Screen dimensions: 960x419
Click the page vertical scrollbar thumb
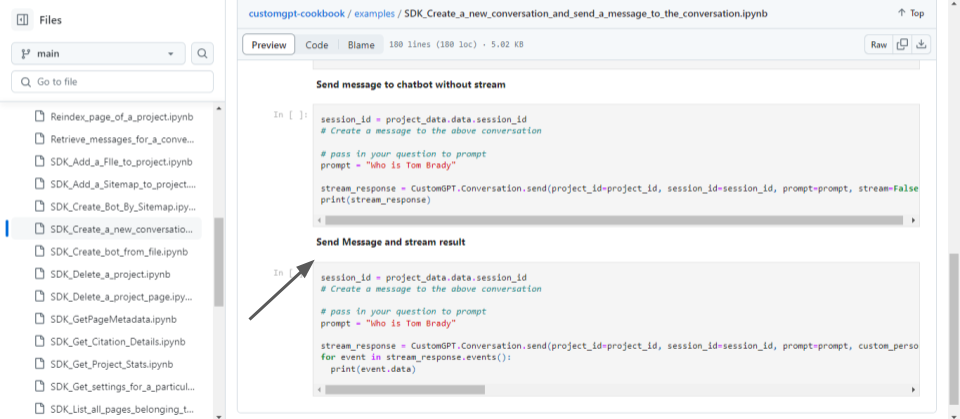(954, 331)
